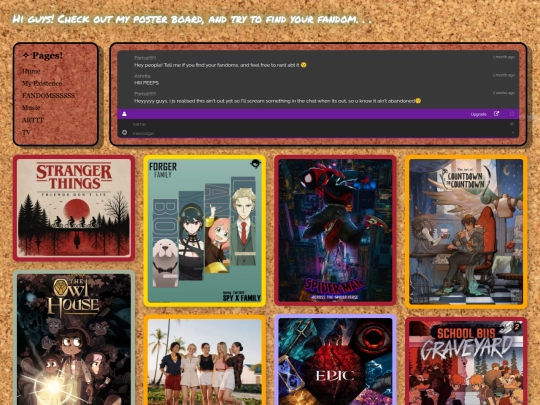Focus the name input field
The width and height of the screenshot is (540, 405).
(319, 124)
